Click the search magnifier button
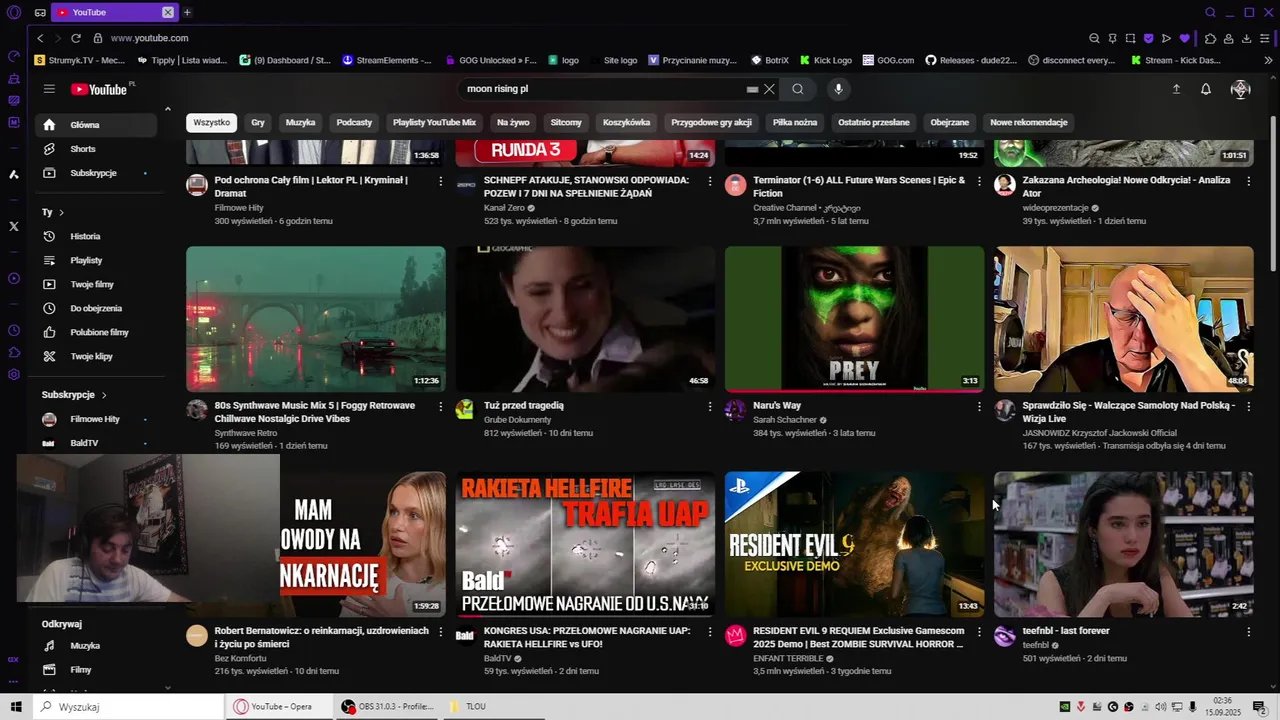This screenshot has width=1280, height=720. [x=798, y=89]
